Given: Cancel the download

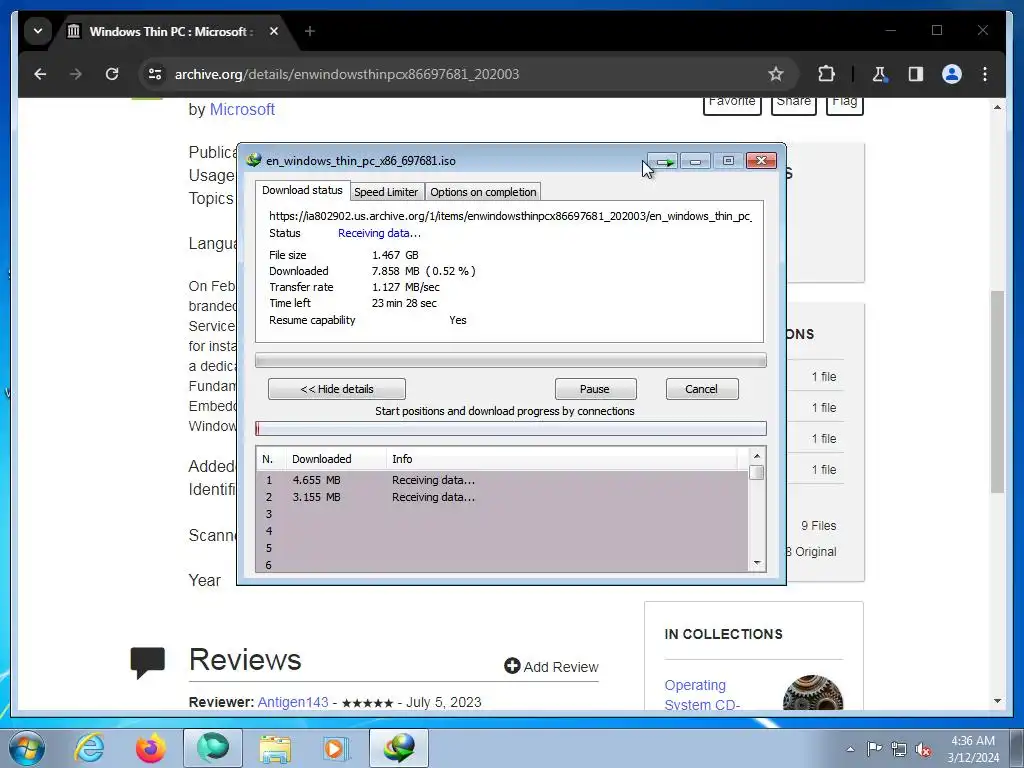Looking at the screenshot, I should [x=701, y=389].
